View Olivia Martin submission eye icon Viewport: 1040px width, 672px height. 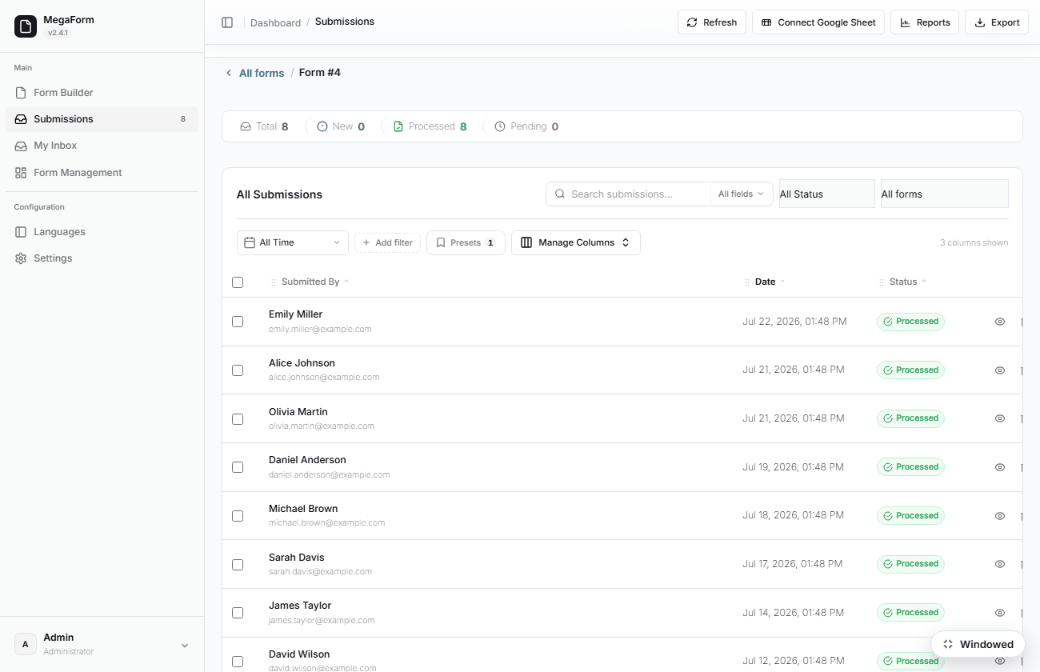click(x=1000, y=419)
